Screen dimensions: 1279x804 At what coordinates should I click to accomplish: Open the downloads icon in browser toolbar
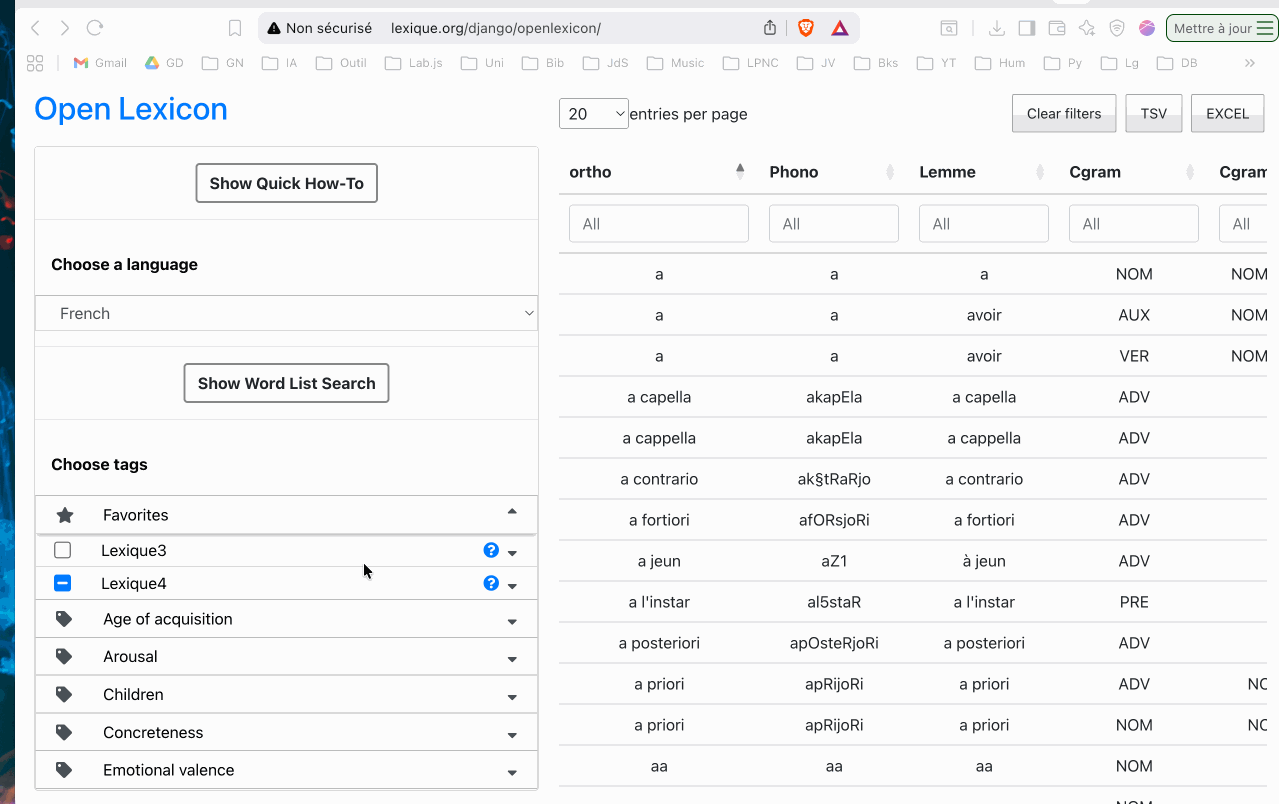996,28
